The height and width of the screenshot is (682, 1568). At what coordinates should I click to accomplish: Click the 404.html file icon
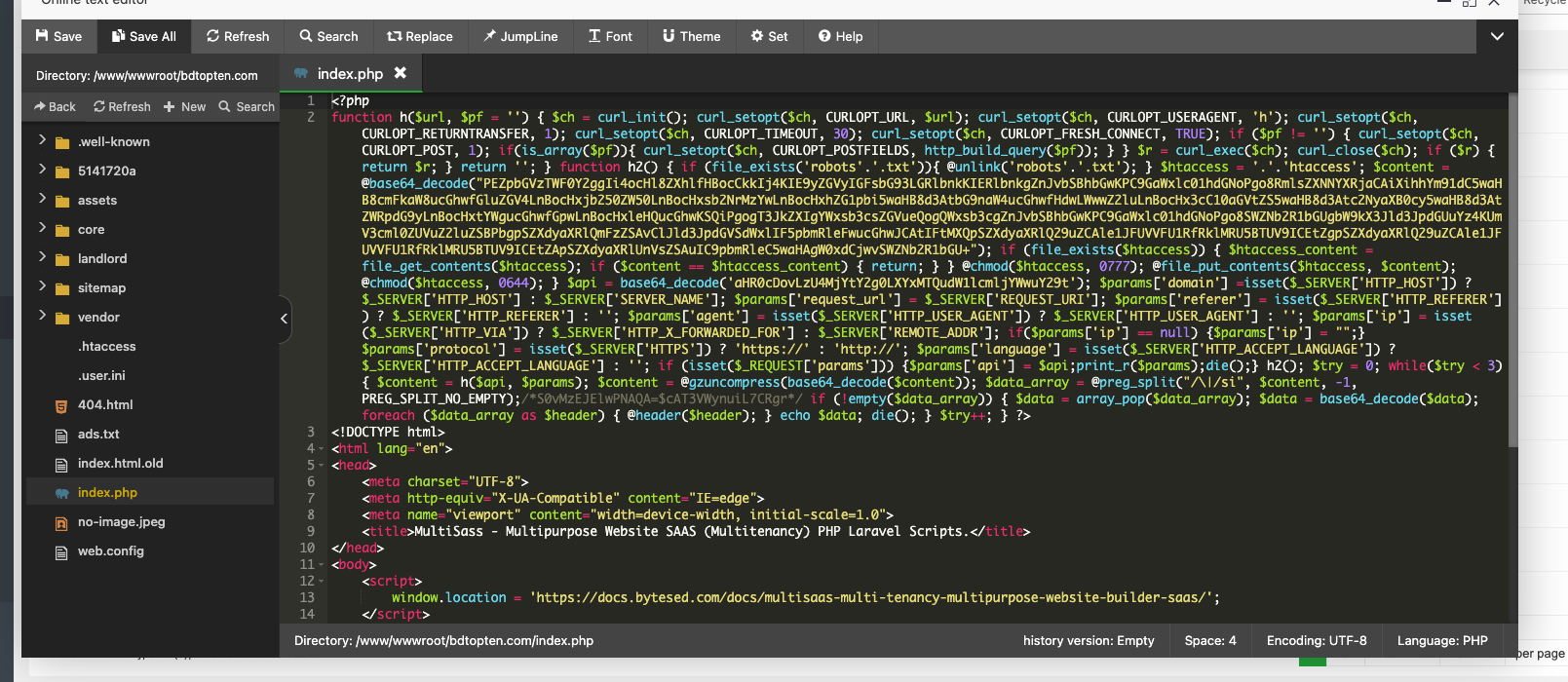[x=61, y=405]
